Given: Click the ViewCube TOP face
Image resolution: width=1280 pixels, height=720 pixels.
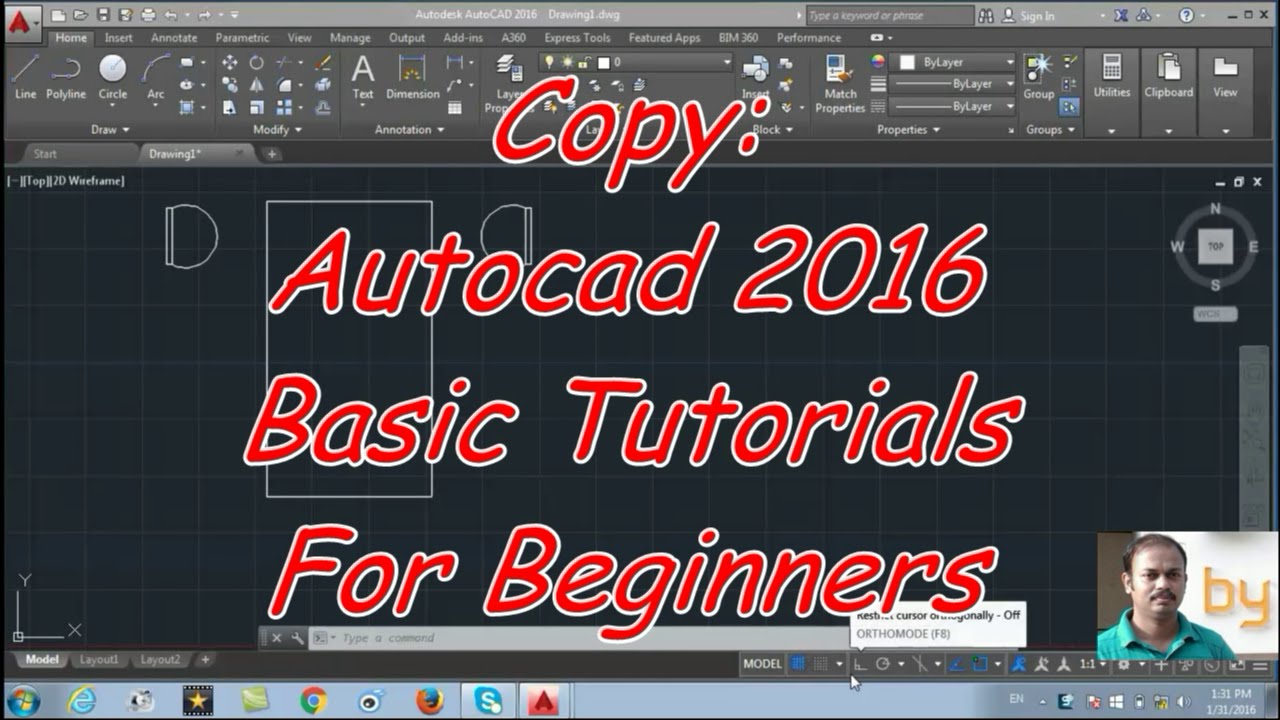Looking at the screenshot, I should click(1216, 246).
